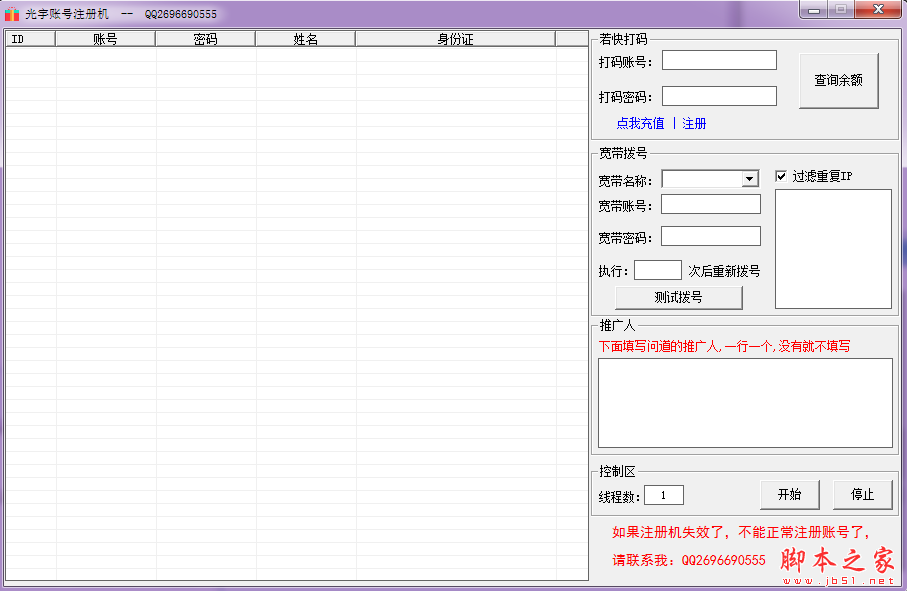Click the filtered IP list box

click(833, 249)
